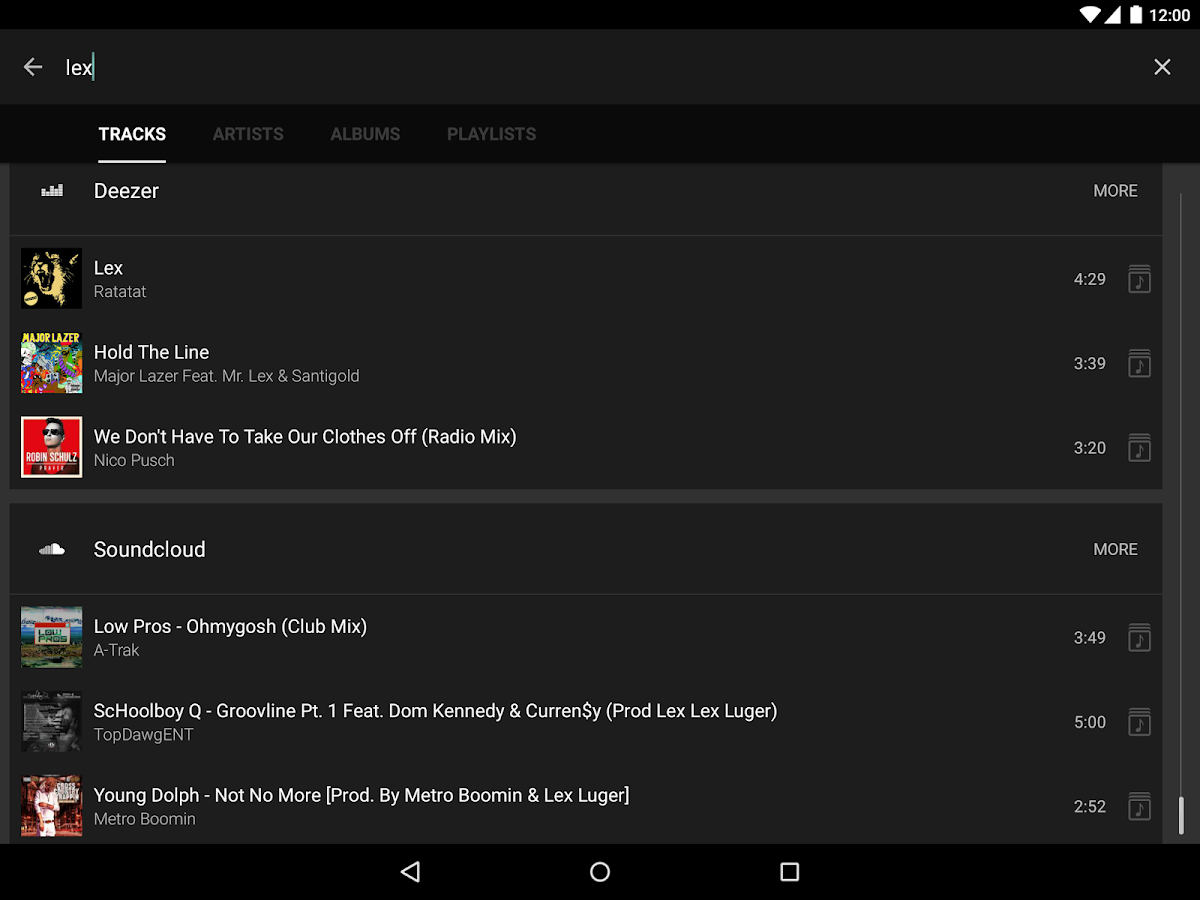Select the 'Soundcloud' section heading

coord(149,549)
